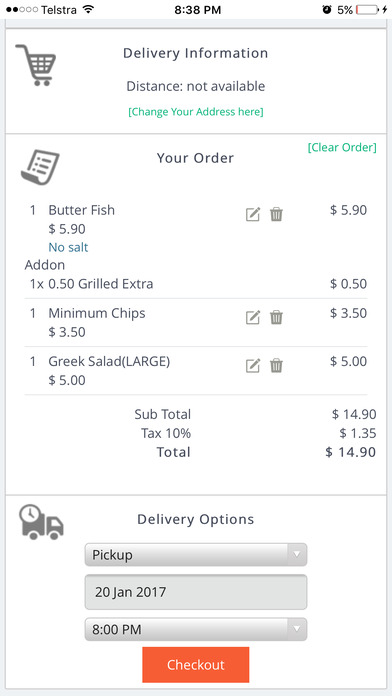
Task: Select the 20 Jan 2017 date field
Action: coord(196,592)
